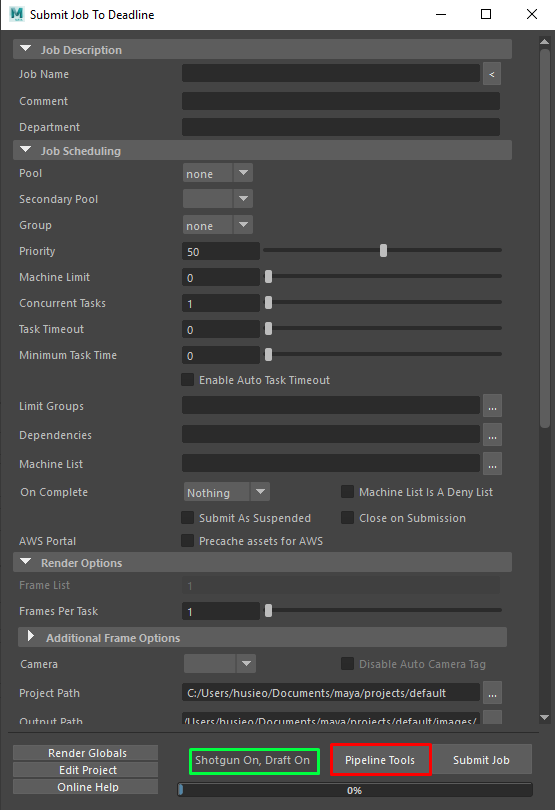This screenshot has width=555, height=810.
Task: Open the Pool dropdown
Action: (x=218, y=173)
